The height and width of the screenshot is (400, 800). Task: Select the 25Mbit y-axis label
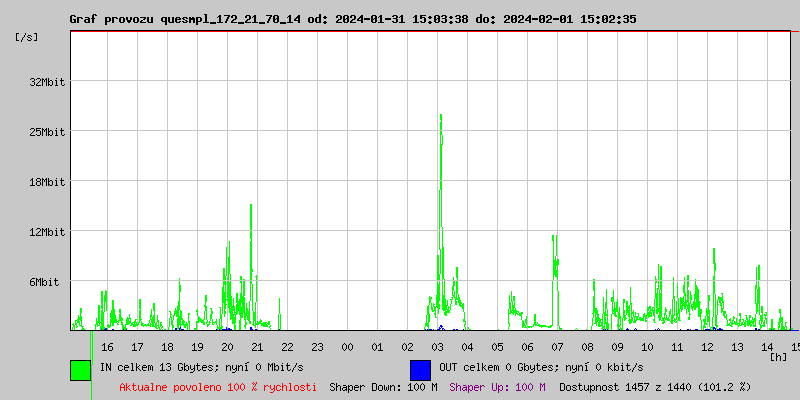(47, 132)
